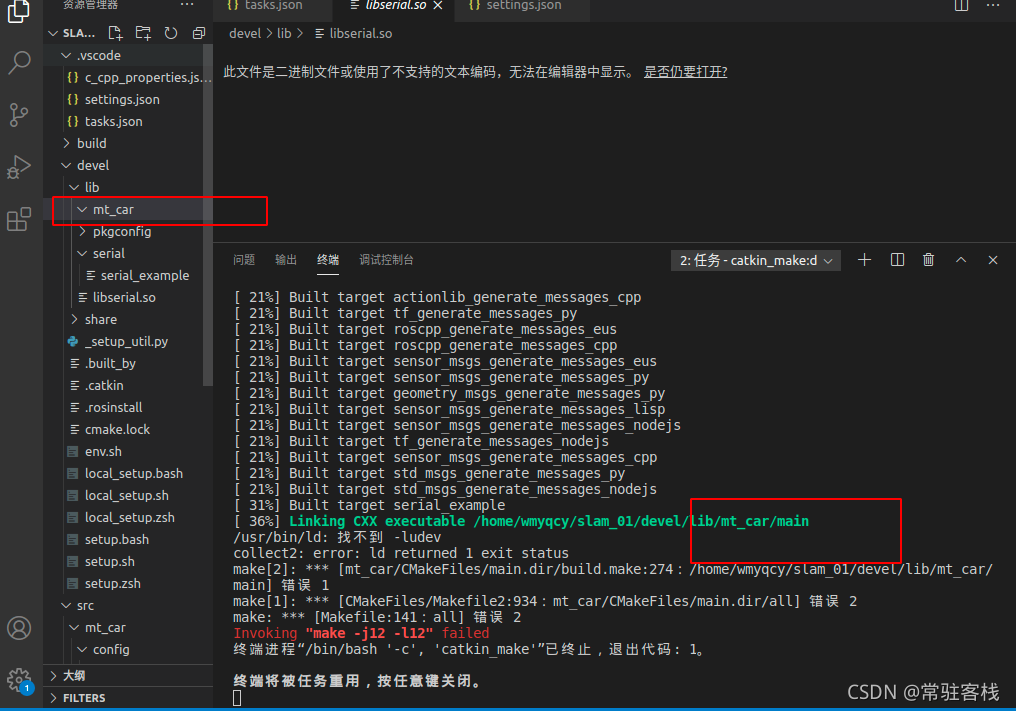Open explorer panel more actions menu
The image size is (1016, 711).
(x=187, y=5)
